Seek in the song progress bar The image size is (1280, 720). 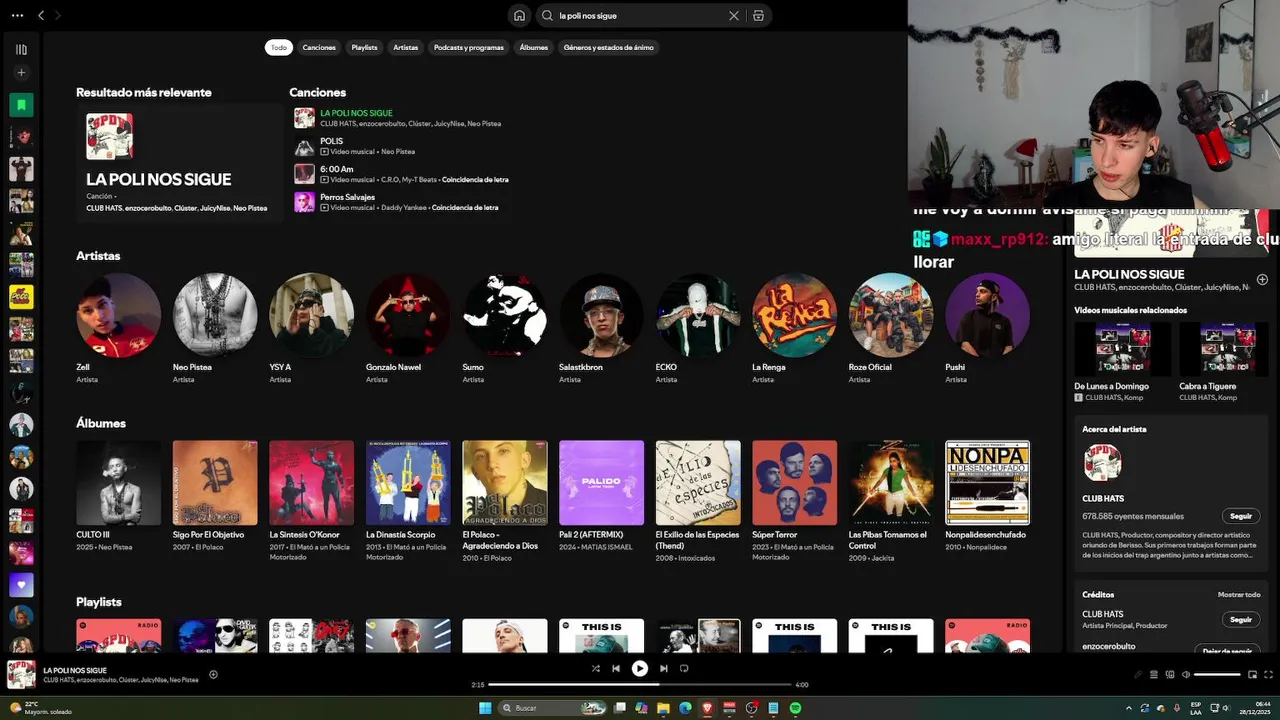click(640, 685)
